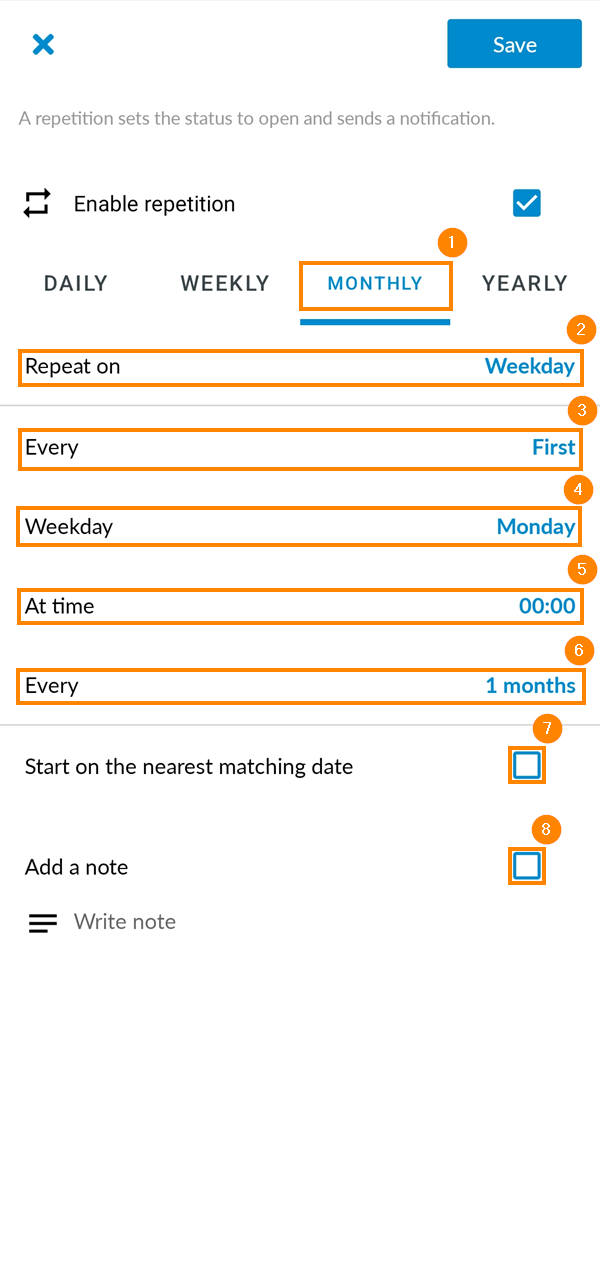
Task: Click the blue X close icon
Action: (42, 44)
